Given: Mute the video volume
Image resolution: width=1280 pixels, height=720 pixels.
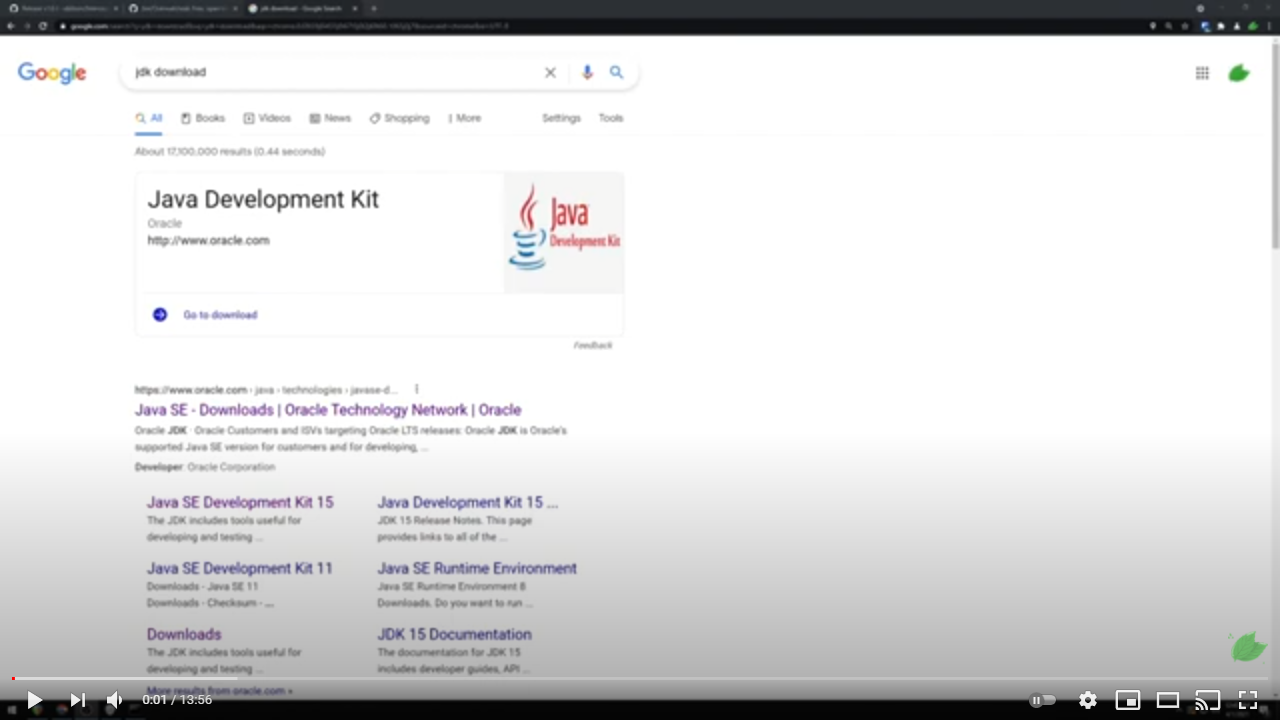Looking at the screenshot, I should coord(114,700).
